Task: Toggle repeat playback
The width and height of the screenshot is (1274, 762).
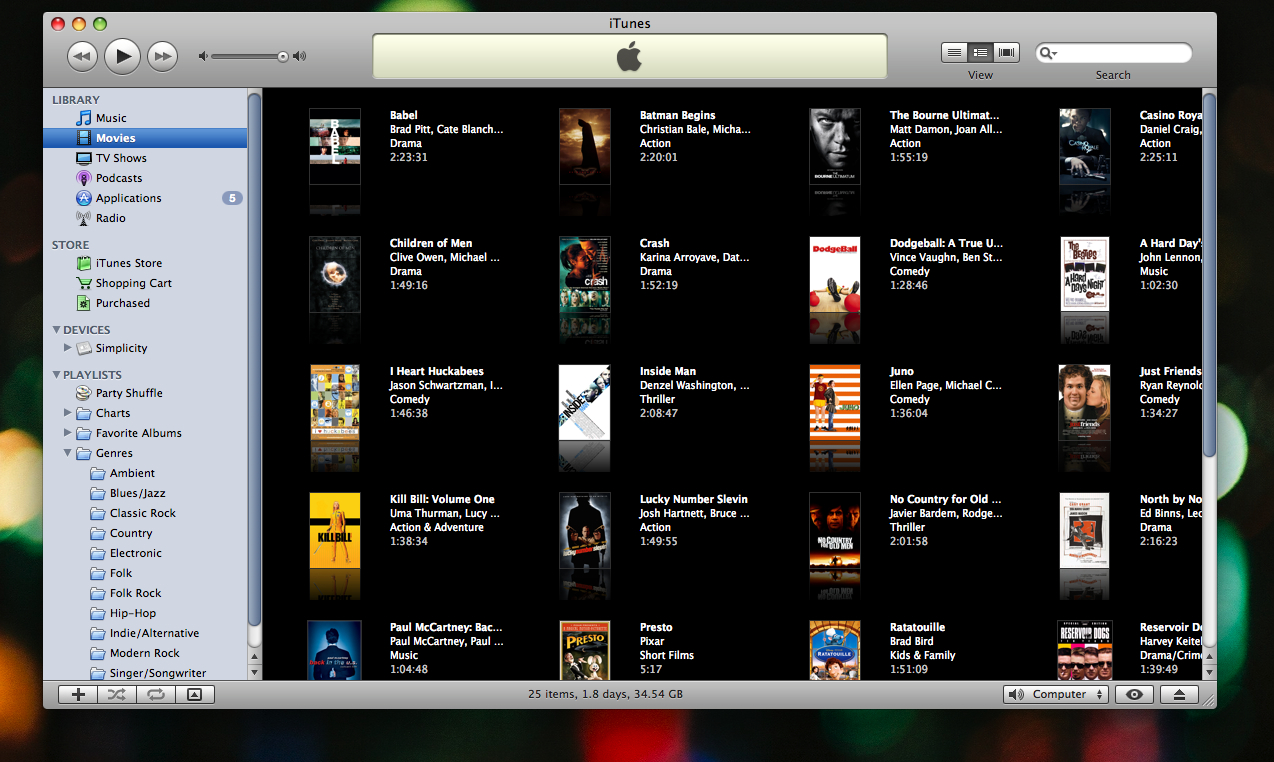Action: coord(155,694)
